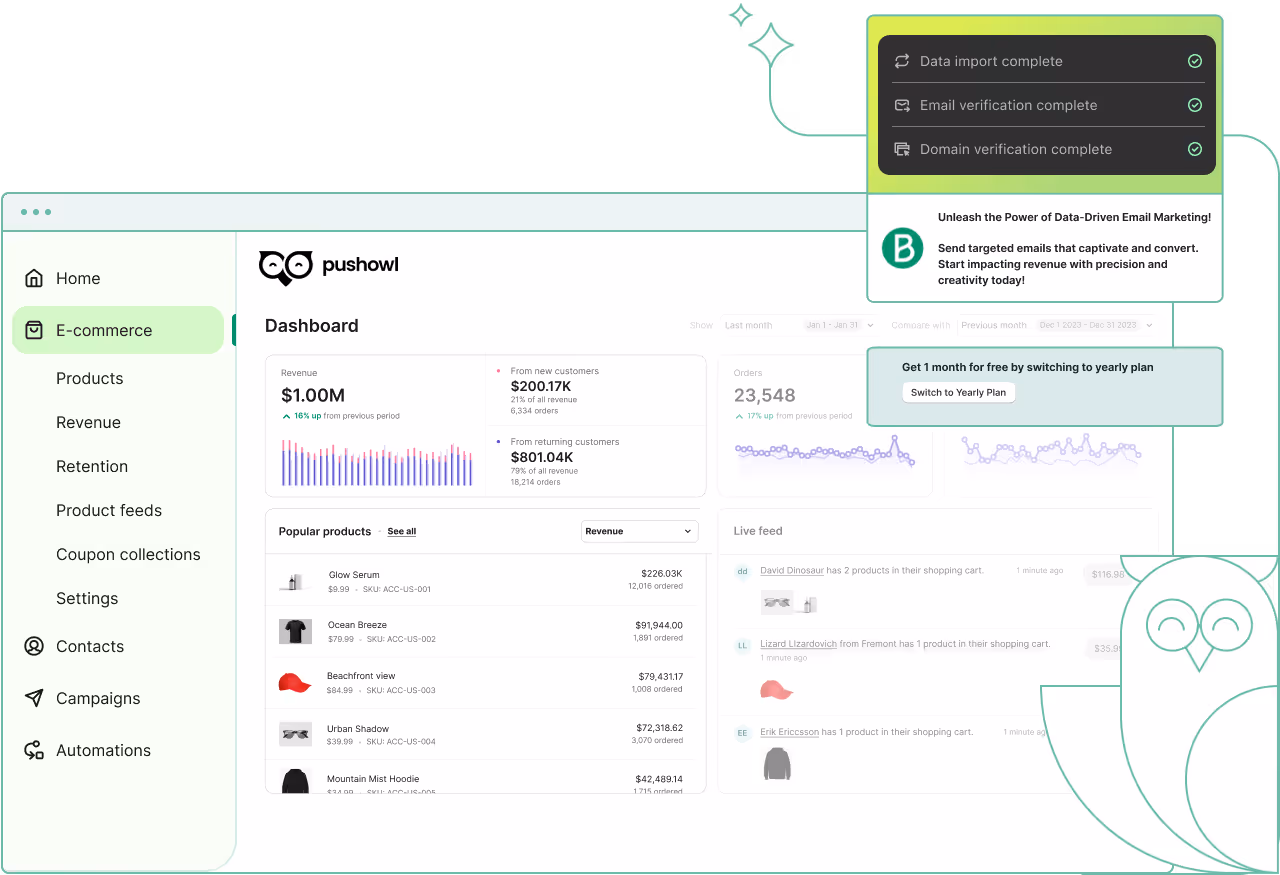
Task: Click $200.17K from new customers
Action: pos(541,386)
